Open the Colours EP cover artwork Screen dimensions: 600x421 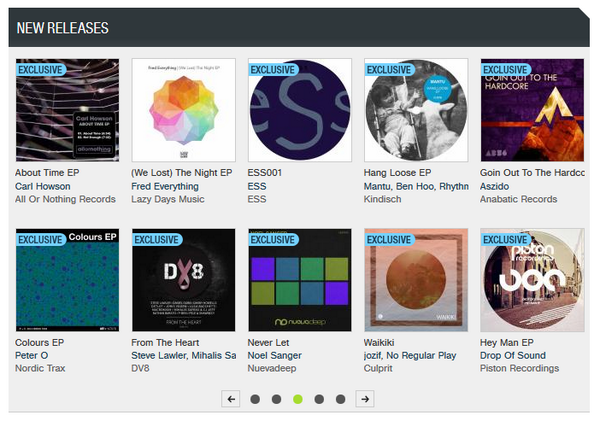tap(67, 280)
